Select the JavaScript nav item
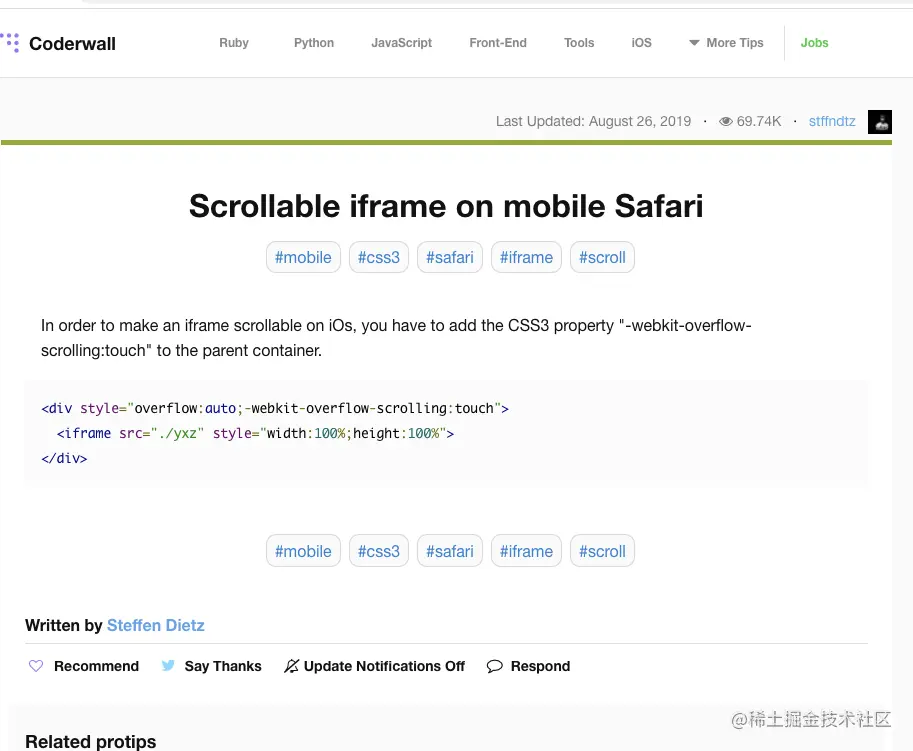 click(x=402, y=42)
